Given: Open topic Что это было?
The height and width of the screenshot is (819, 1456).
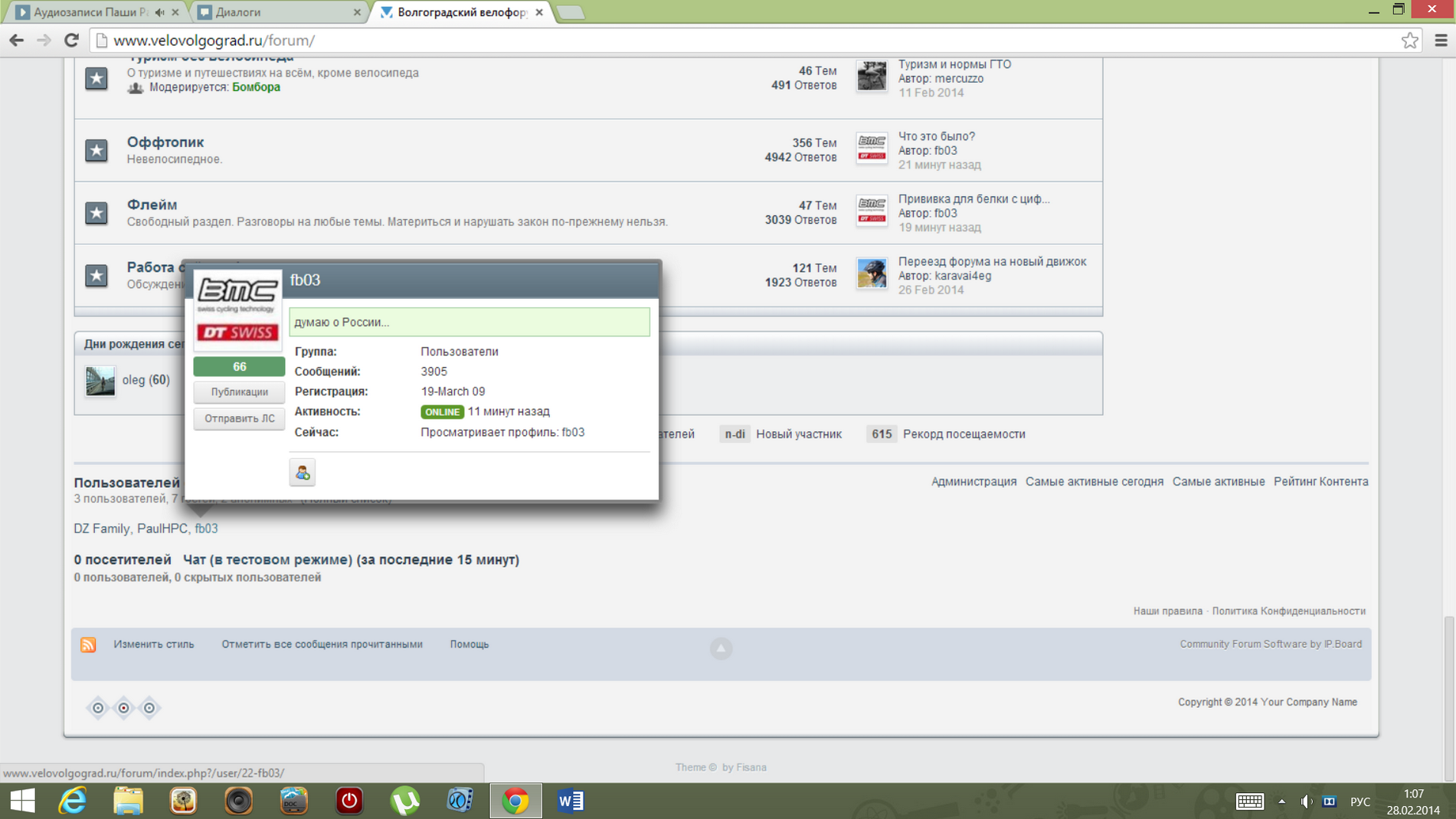Looking at the screenshot, I should tap(936, 136).
